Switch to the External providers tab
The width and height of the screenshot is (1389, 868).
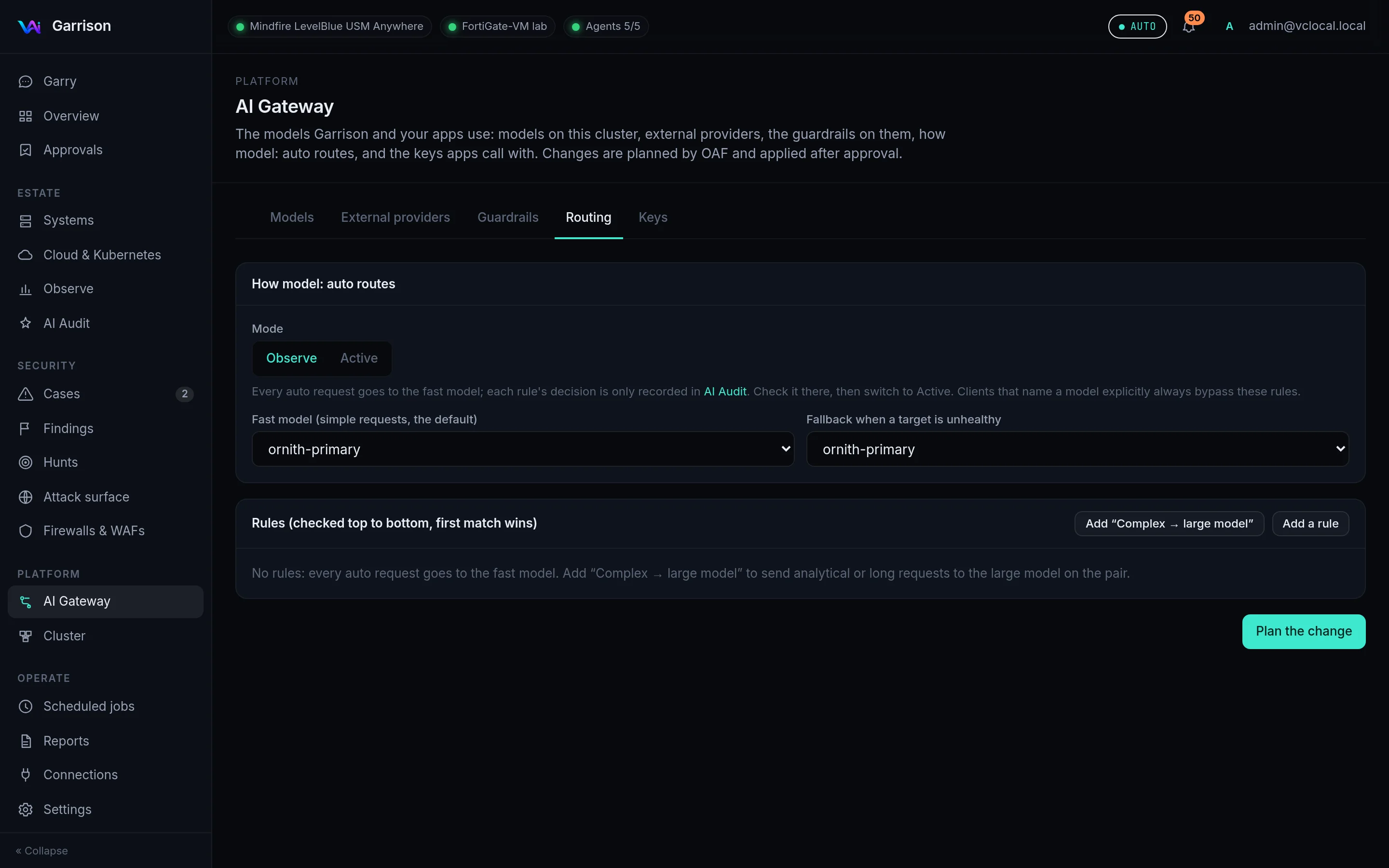click(x=395, y=217)
